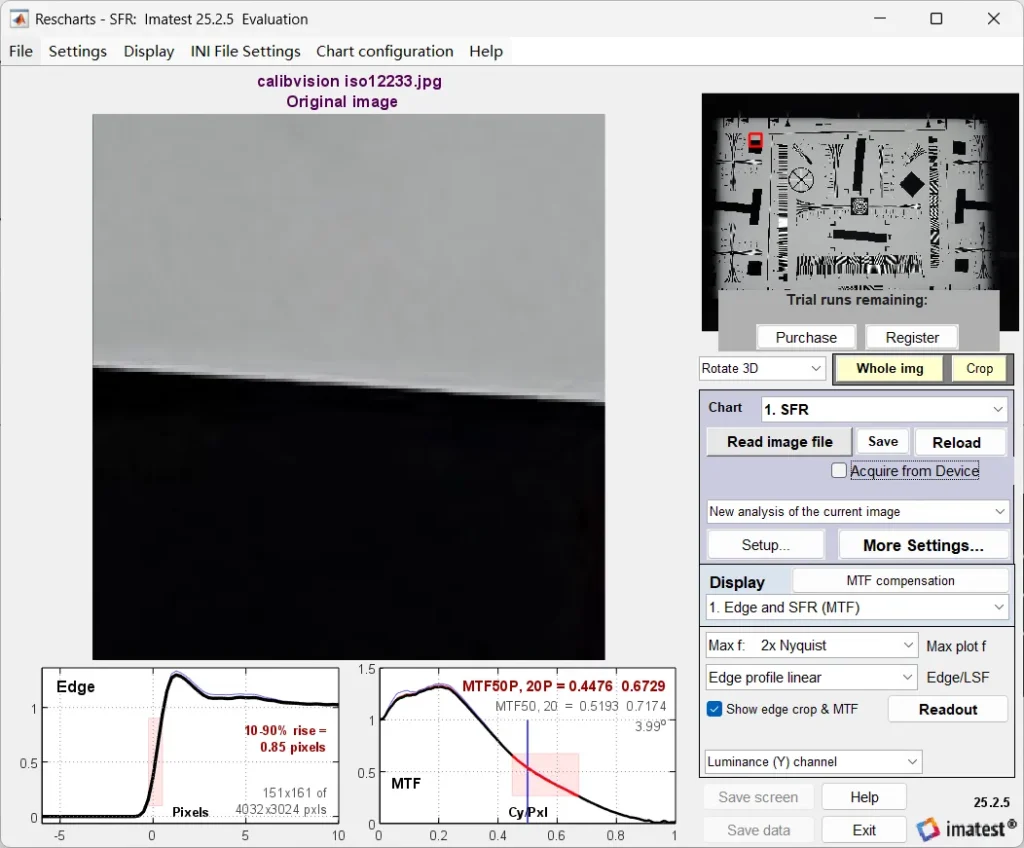Uncheck Show edge crop & MTF
Viewport: 1024px width, 848px height.
[714, 709]
